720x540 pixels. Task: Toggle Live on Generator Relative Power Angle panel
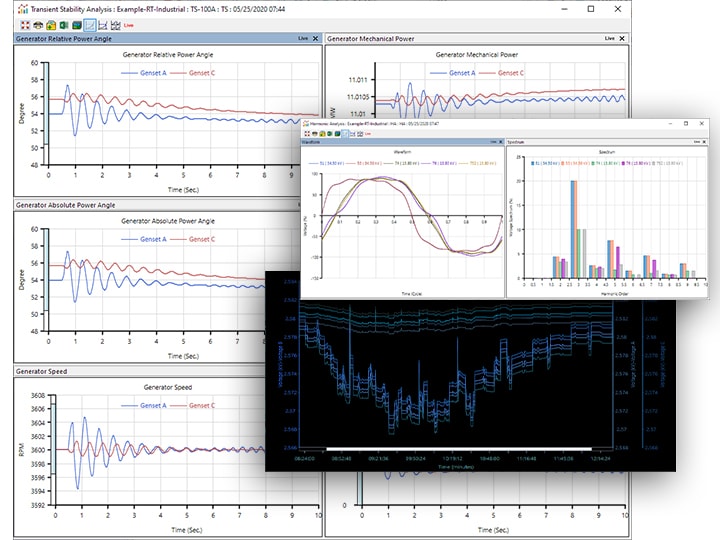(x=303, y=38)
